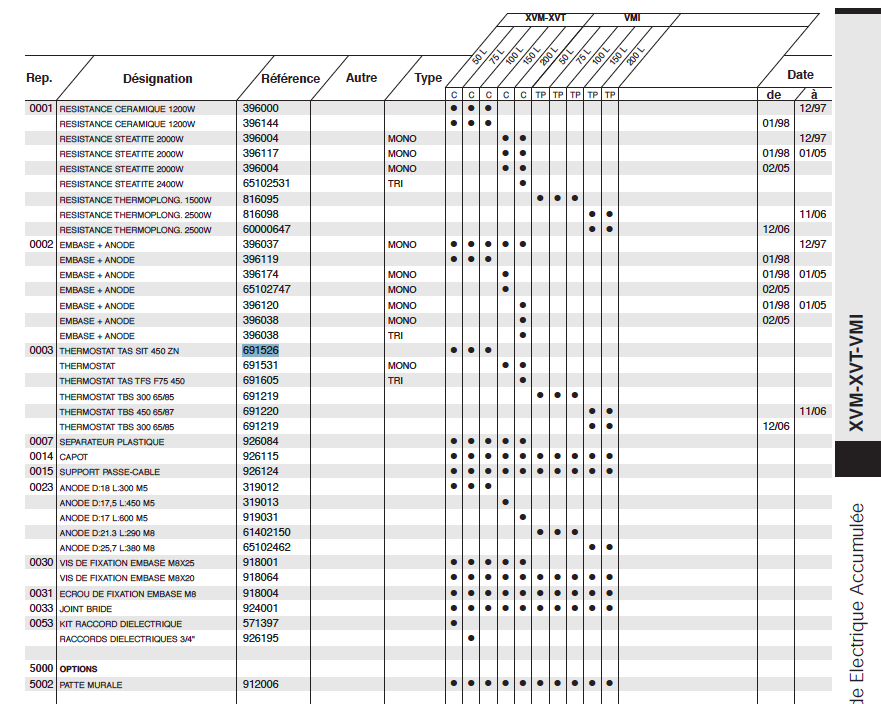Click "ANODE D:25,7 L:380 M8" designation
Screen dimensions: 881x704
tap(107, 548)
